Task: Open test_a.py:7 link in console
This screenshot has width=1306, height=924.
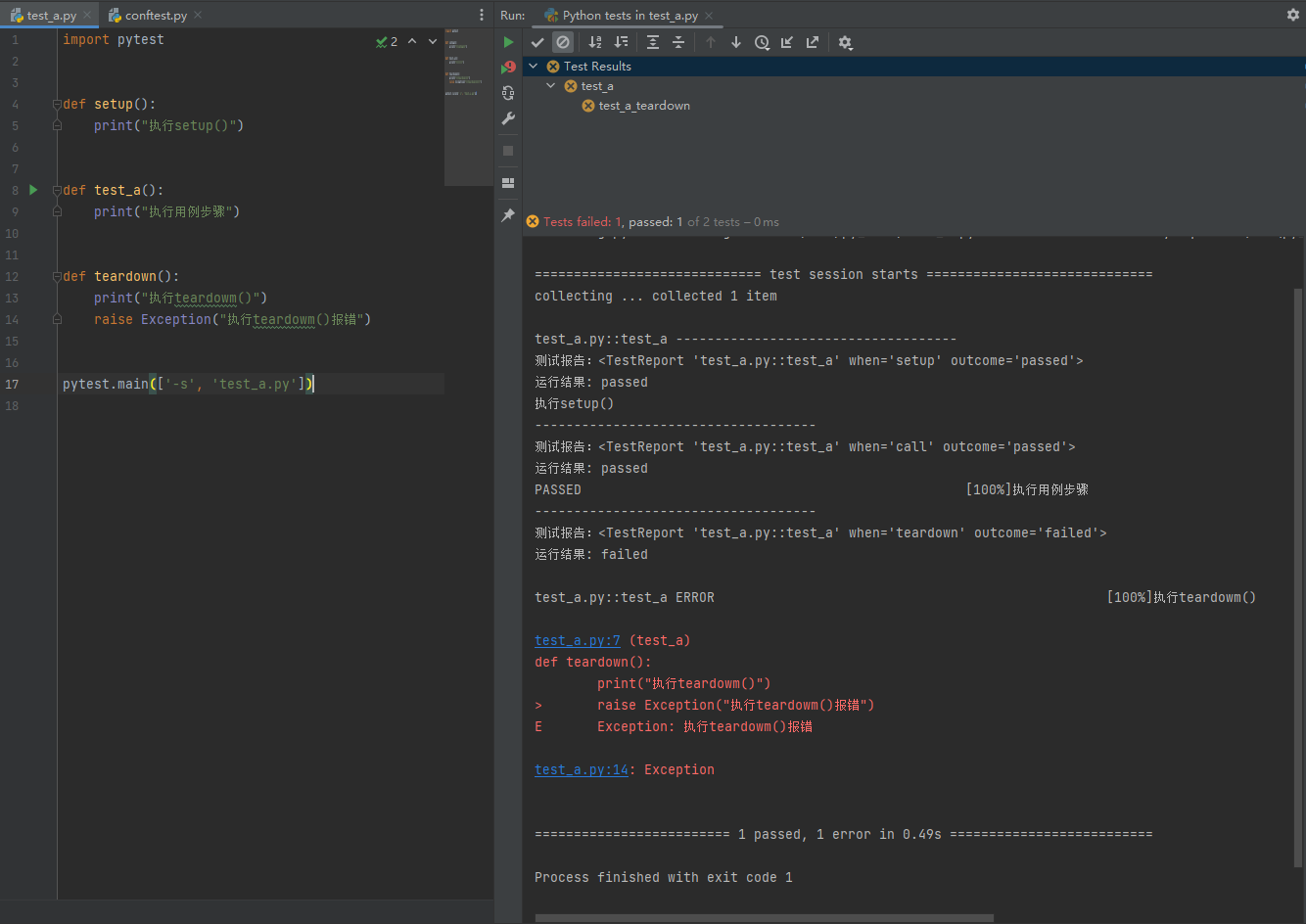Action: (578, 641)
